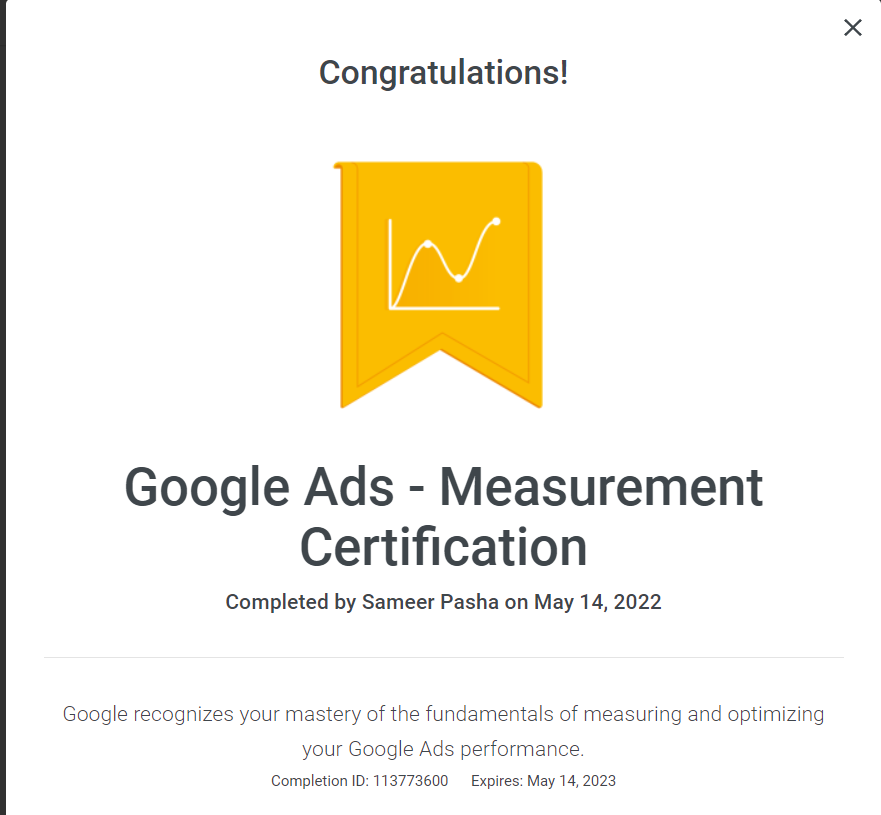Click the "your Google Ads performance." text line

click(x=443, y=748)
